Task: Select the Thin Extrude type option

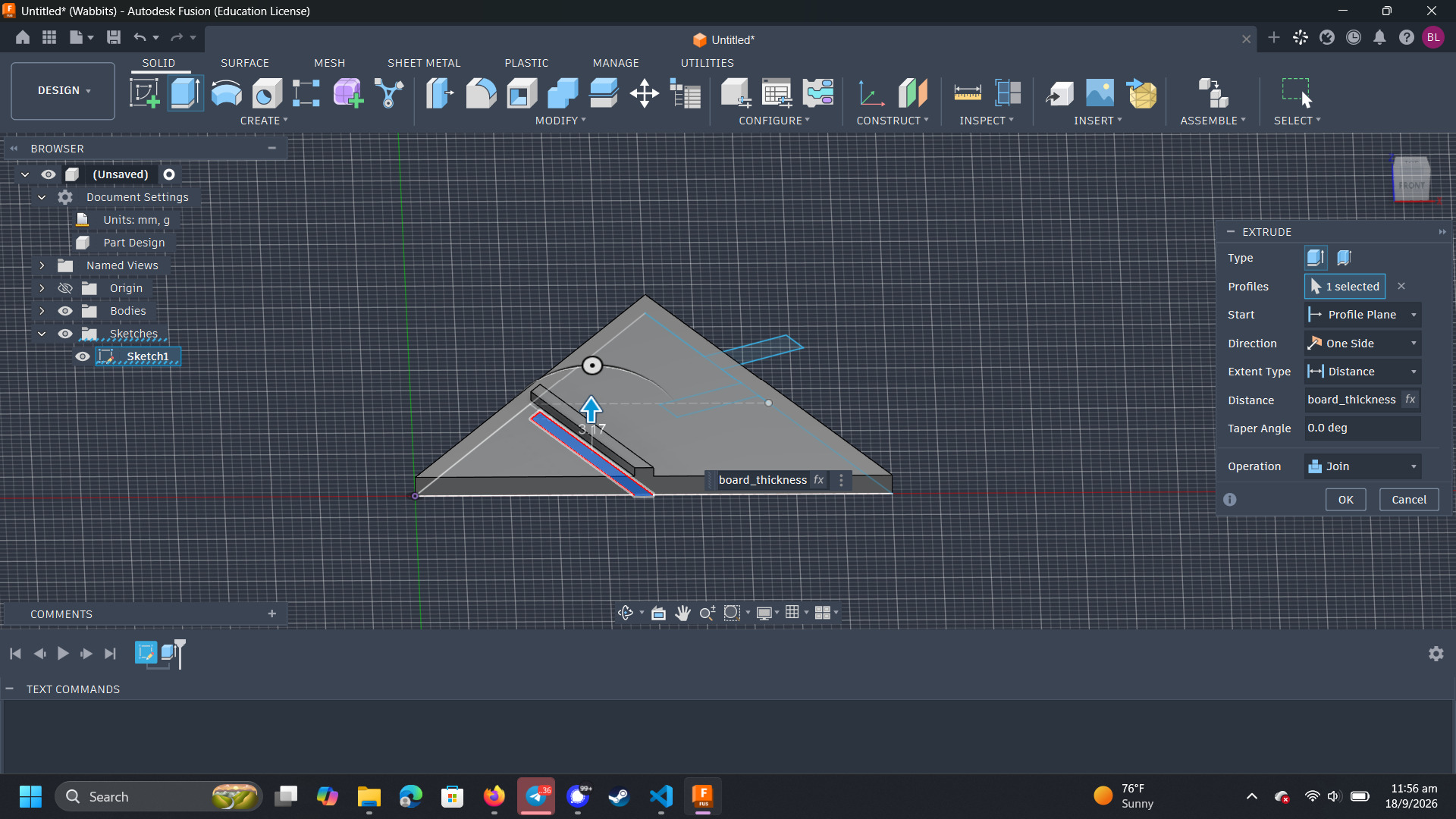Action: (1345, 258)
